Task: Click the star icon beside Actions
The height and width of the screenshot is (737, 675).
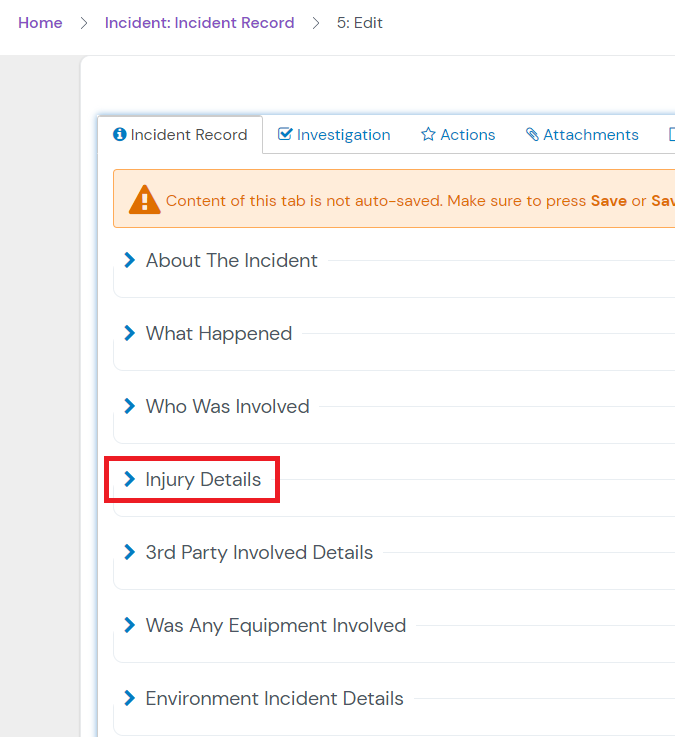Action: [428, 135]
